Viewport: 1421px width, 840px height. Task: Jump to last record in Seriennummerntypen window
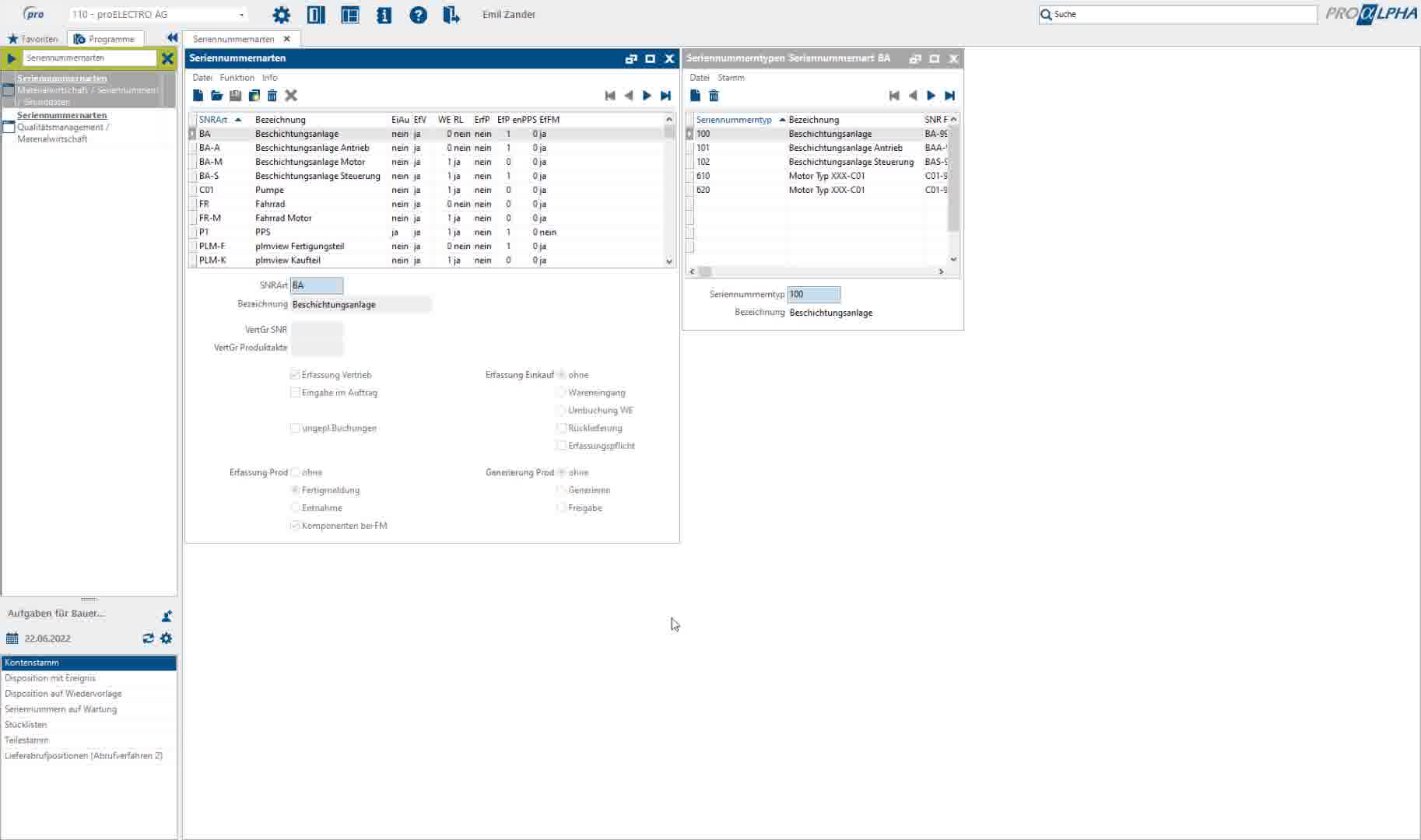(949, 96)
